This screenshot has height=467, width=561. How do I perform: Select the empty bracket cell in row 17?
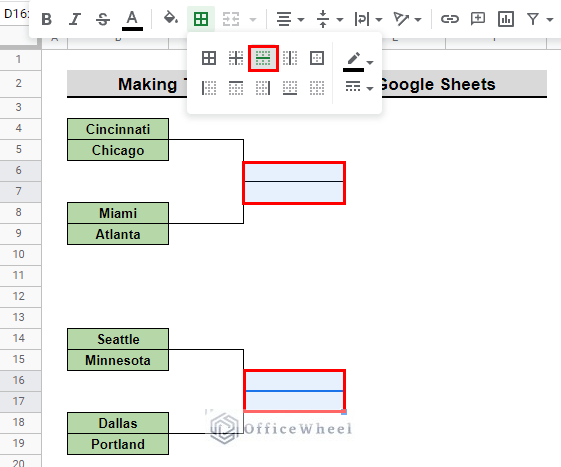pos(294,400)
